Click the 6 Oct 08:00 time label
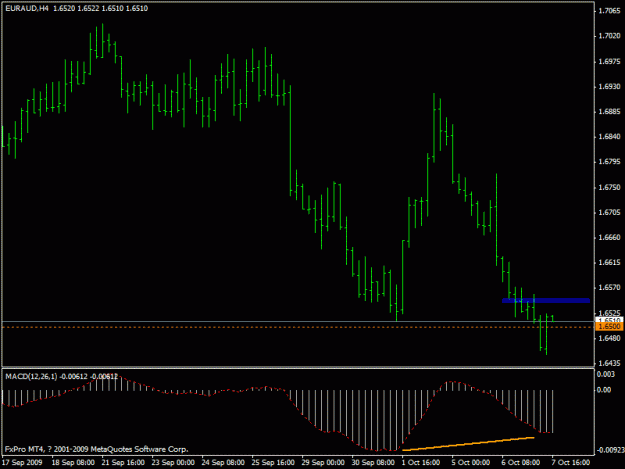 [521, 463]
